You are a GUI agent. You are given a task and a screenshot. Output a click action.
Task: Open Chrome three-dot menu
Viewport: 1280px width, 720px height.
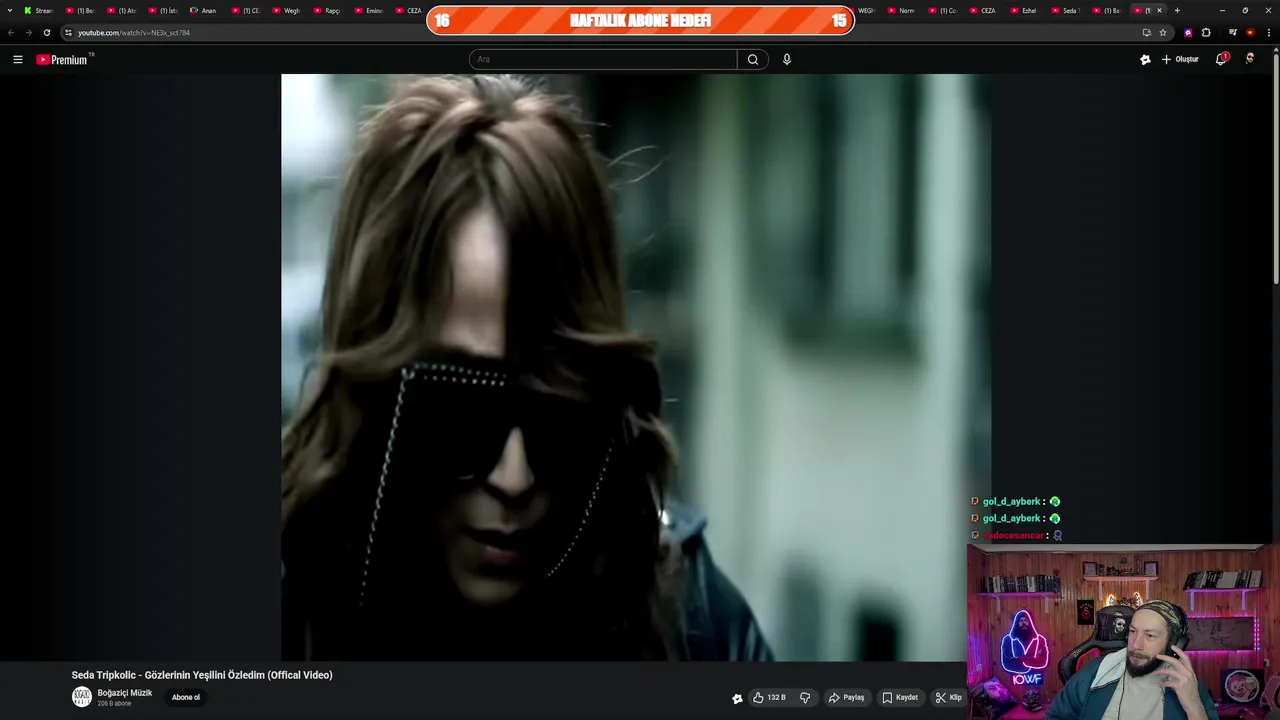[x=1268, y=32]
